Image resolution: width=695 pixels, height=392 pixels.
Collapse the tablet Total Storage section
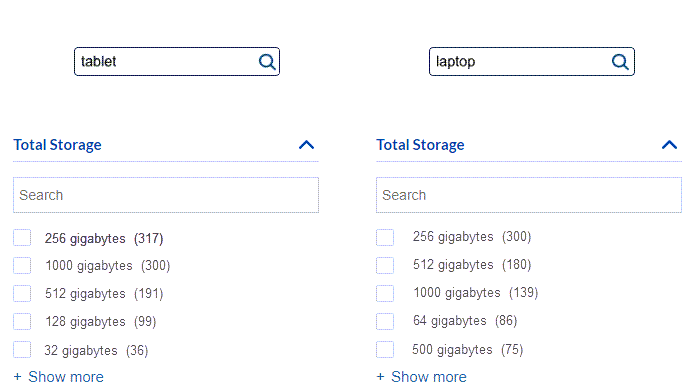[x=306, y=145]
